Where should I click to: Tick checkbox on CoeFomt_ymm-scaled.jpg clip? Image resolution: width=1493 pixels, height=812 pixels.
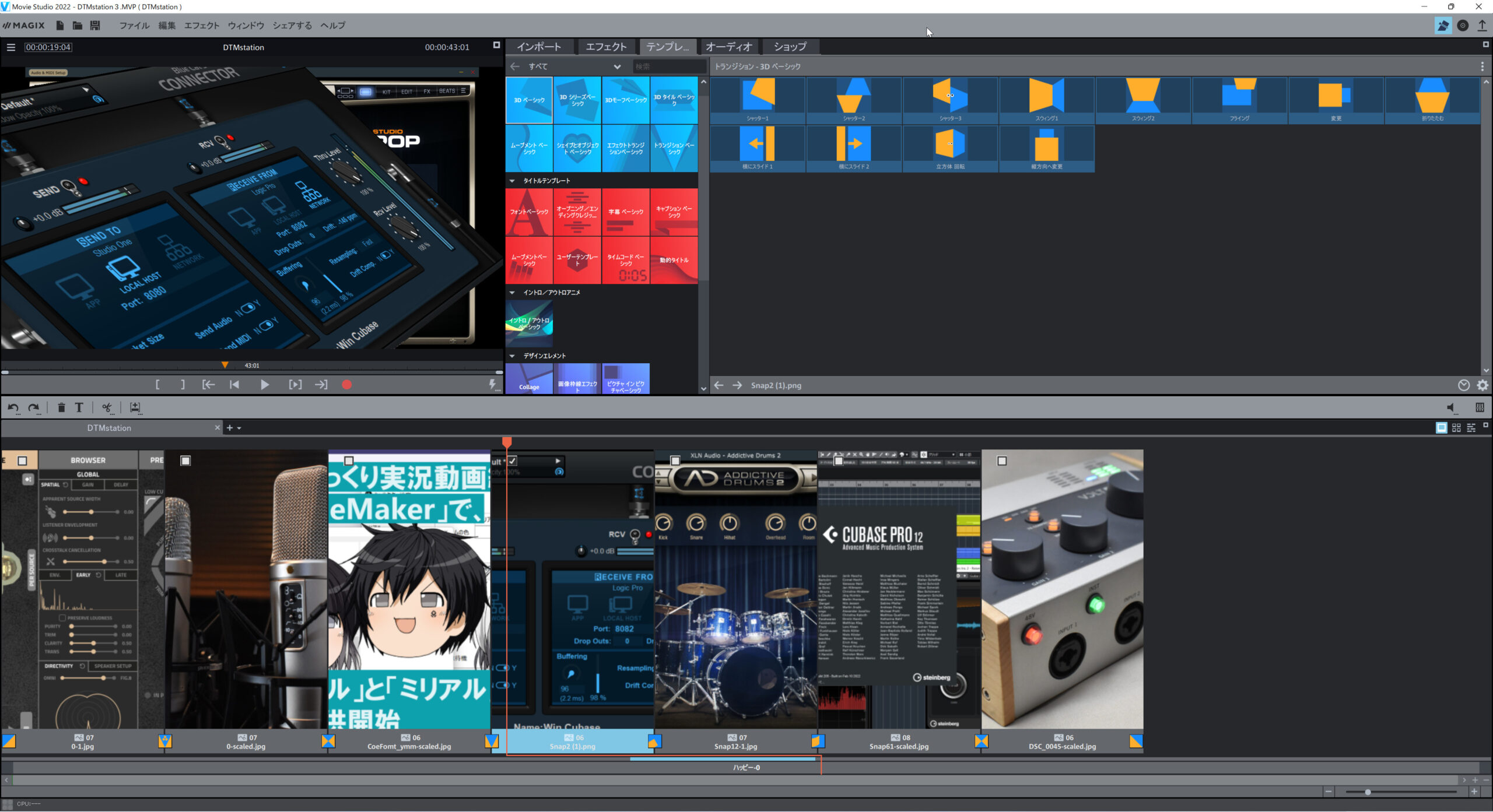[x=349, y=461]
